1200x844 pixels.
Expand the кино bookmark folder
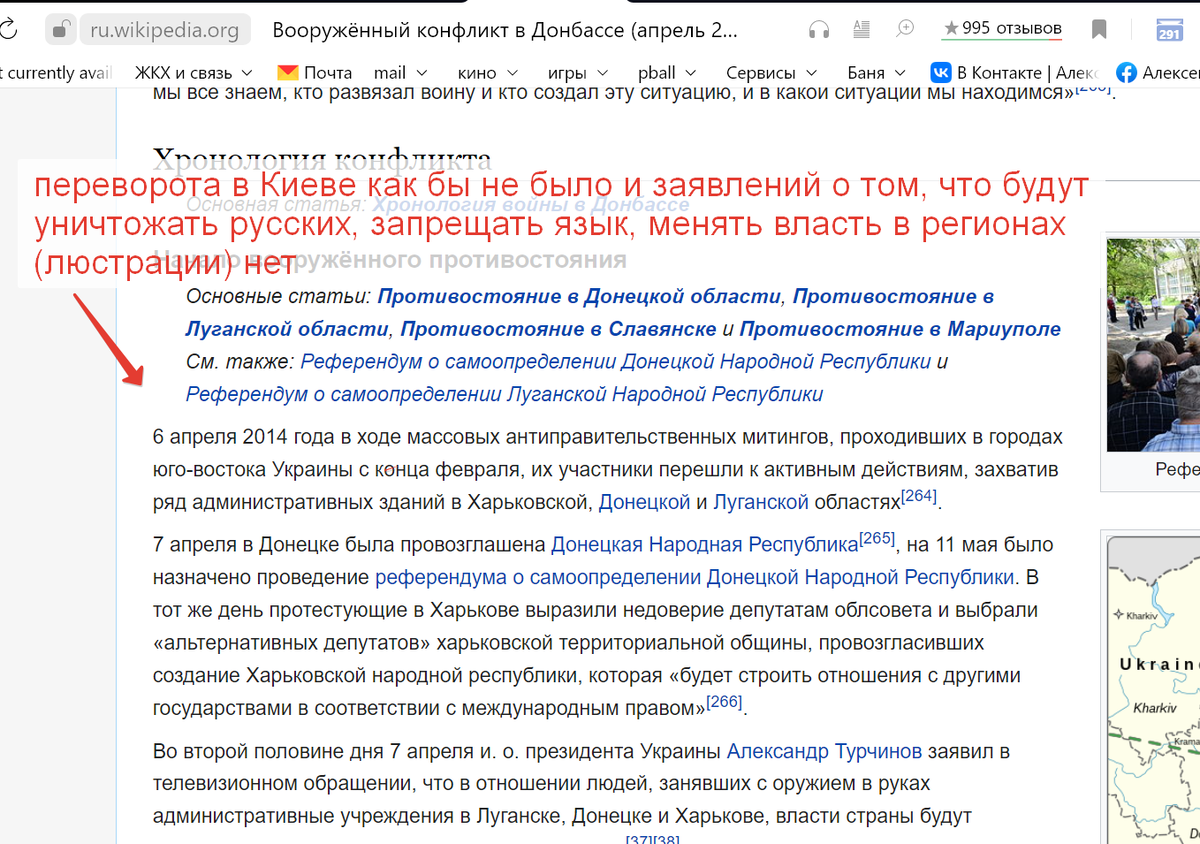click(x=488, y=72)
